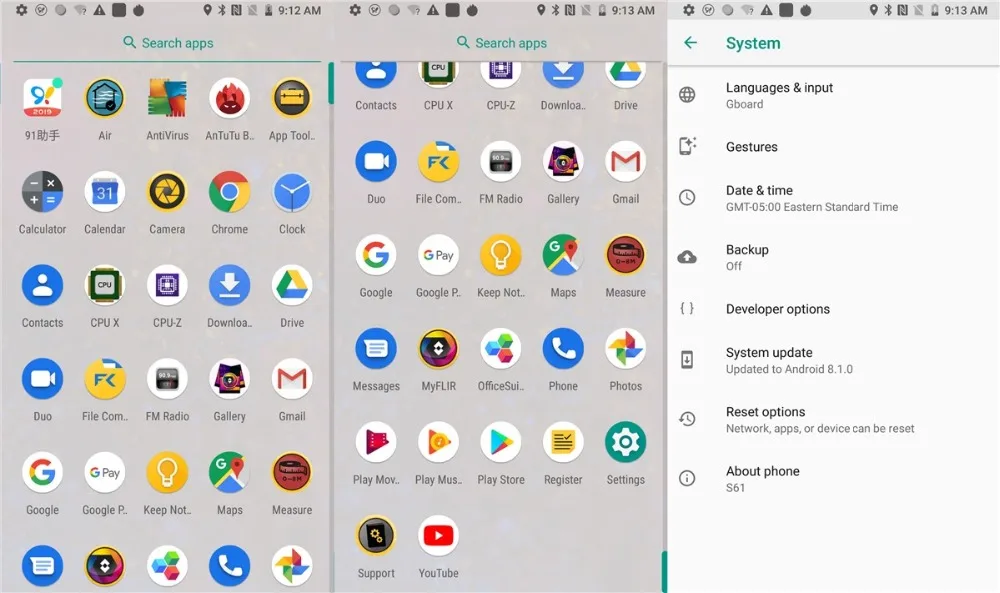
Task: Open Languages & input settings
Action: click(834, 96)
